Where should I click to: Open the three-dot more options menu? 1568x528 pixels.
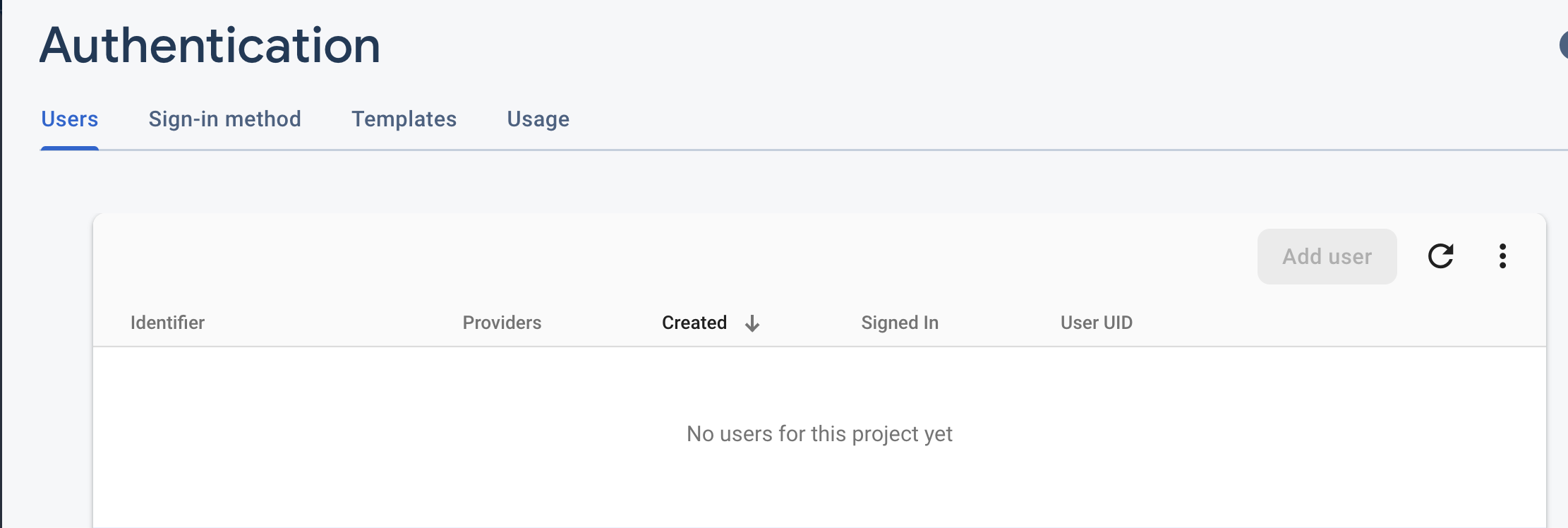tap(1502, 256)
